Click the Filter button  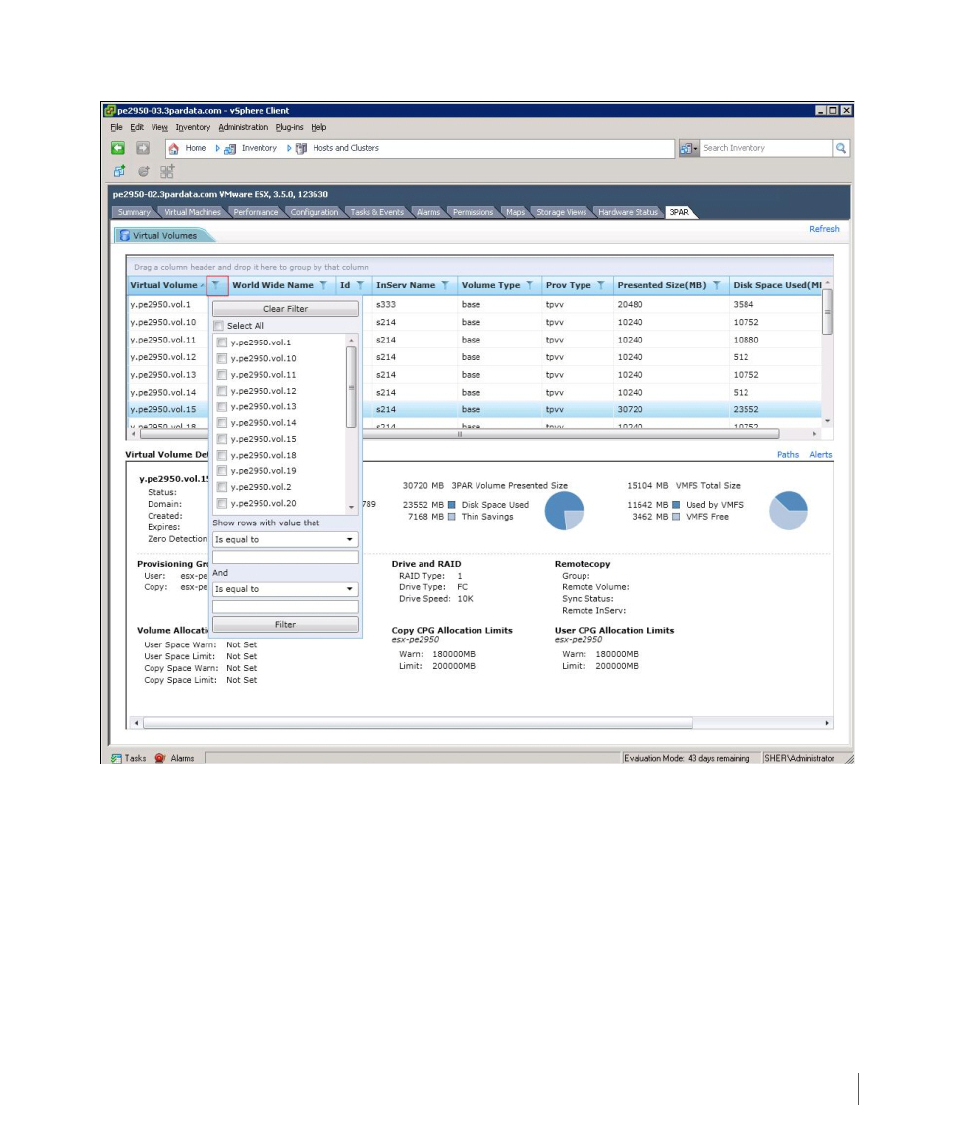tap(285, 624)
